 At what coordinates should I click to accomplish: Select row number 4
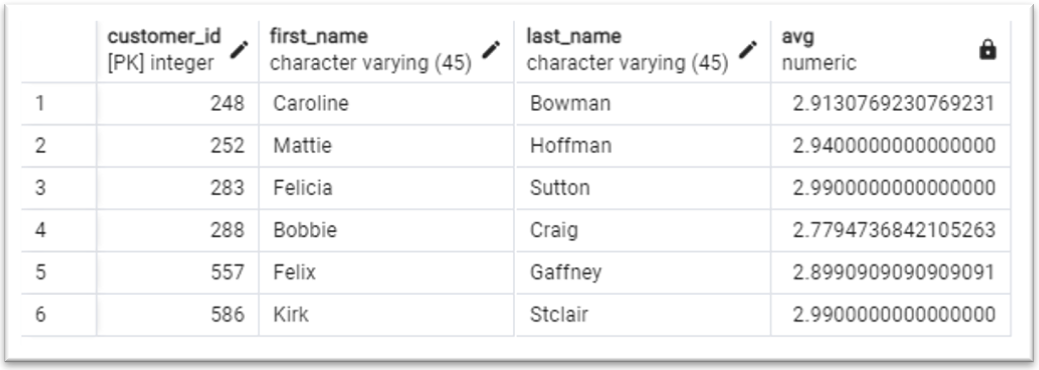[x=59, y=230]
